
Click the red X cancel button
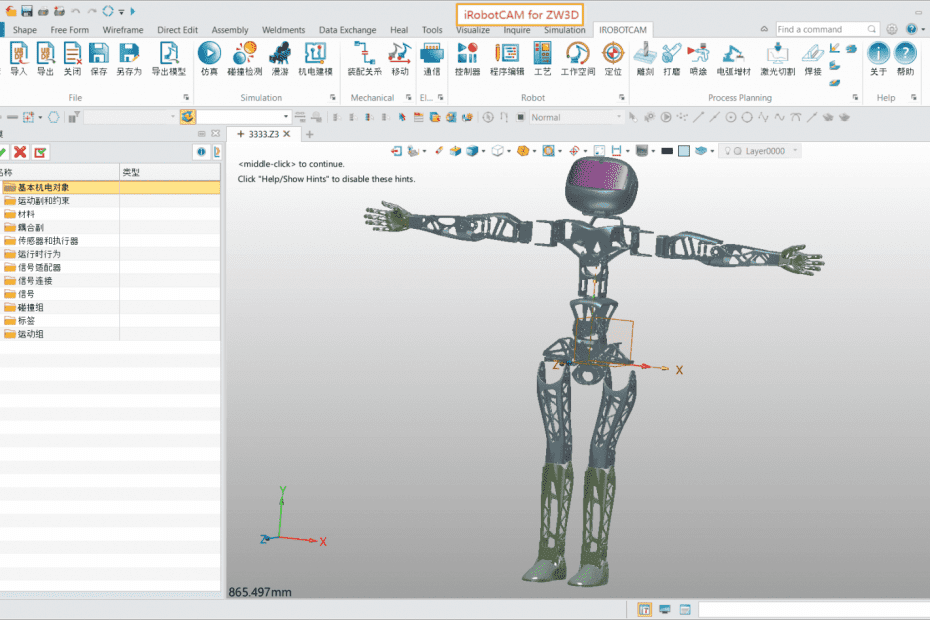click(x=20, y=152)
